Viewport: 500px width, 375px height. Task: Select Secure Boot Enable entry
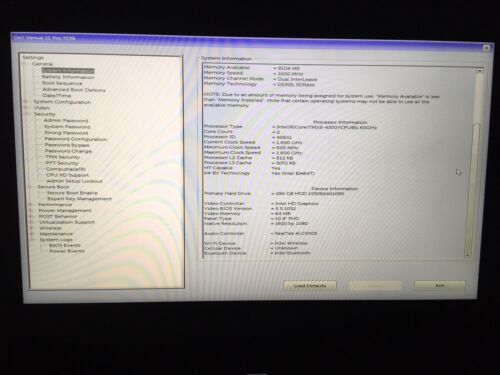point(72,193)
